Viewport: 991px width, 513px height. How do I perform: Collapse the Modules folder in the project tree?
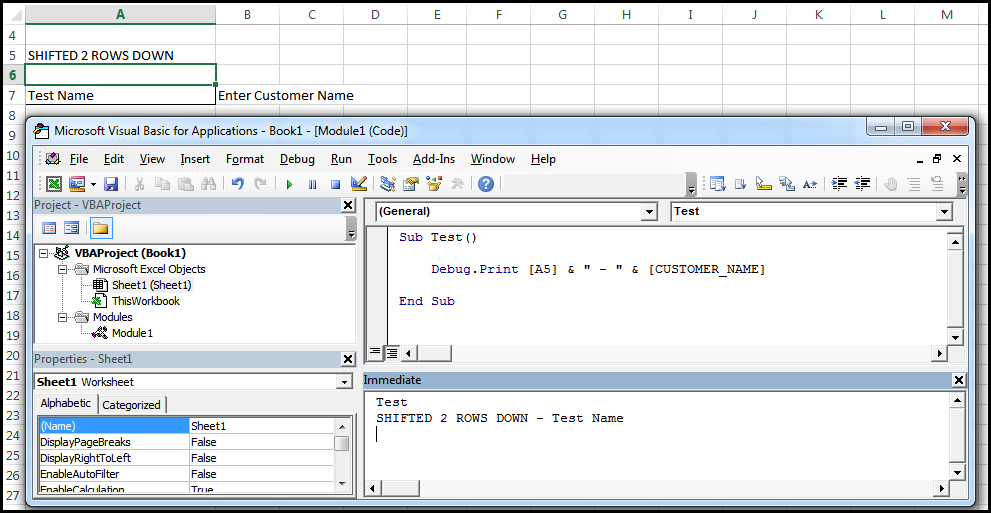click(x=62, y=317)
